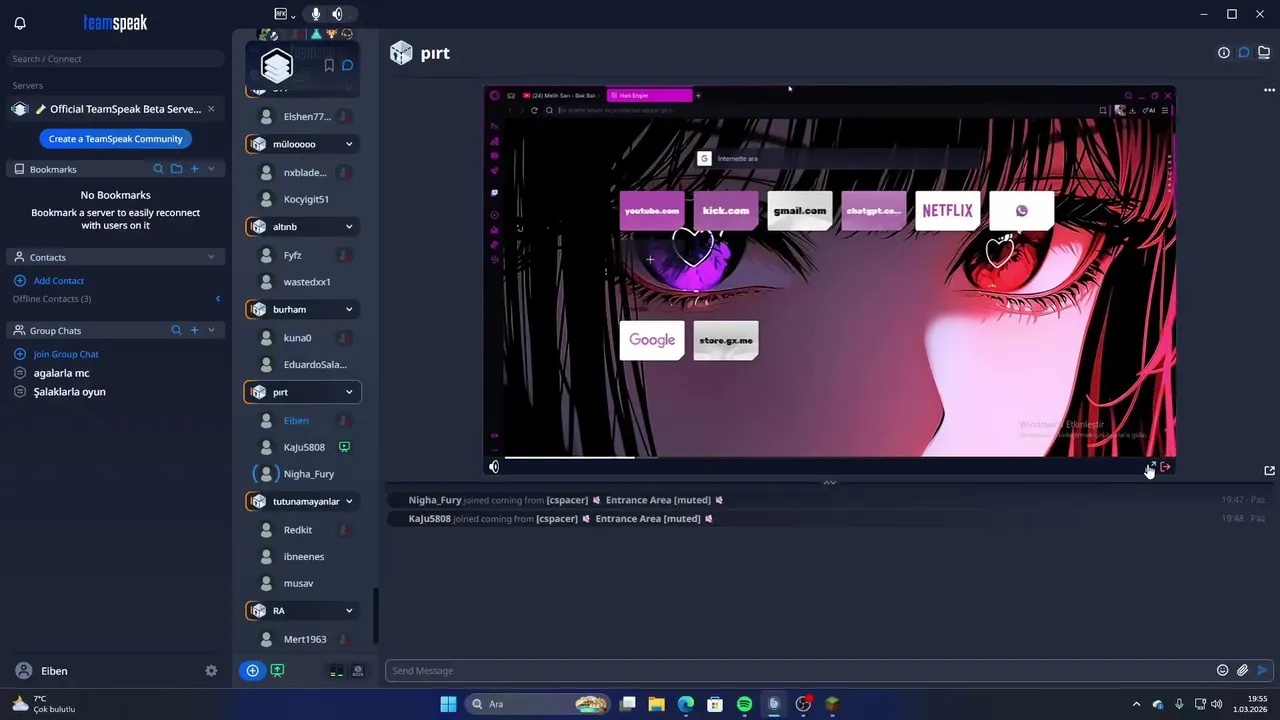Toggle the camera icon beside the level meter
1280x720 pixels.
(x=358, y=671)
